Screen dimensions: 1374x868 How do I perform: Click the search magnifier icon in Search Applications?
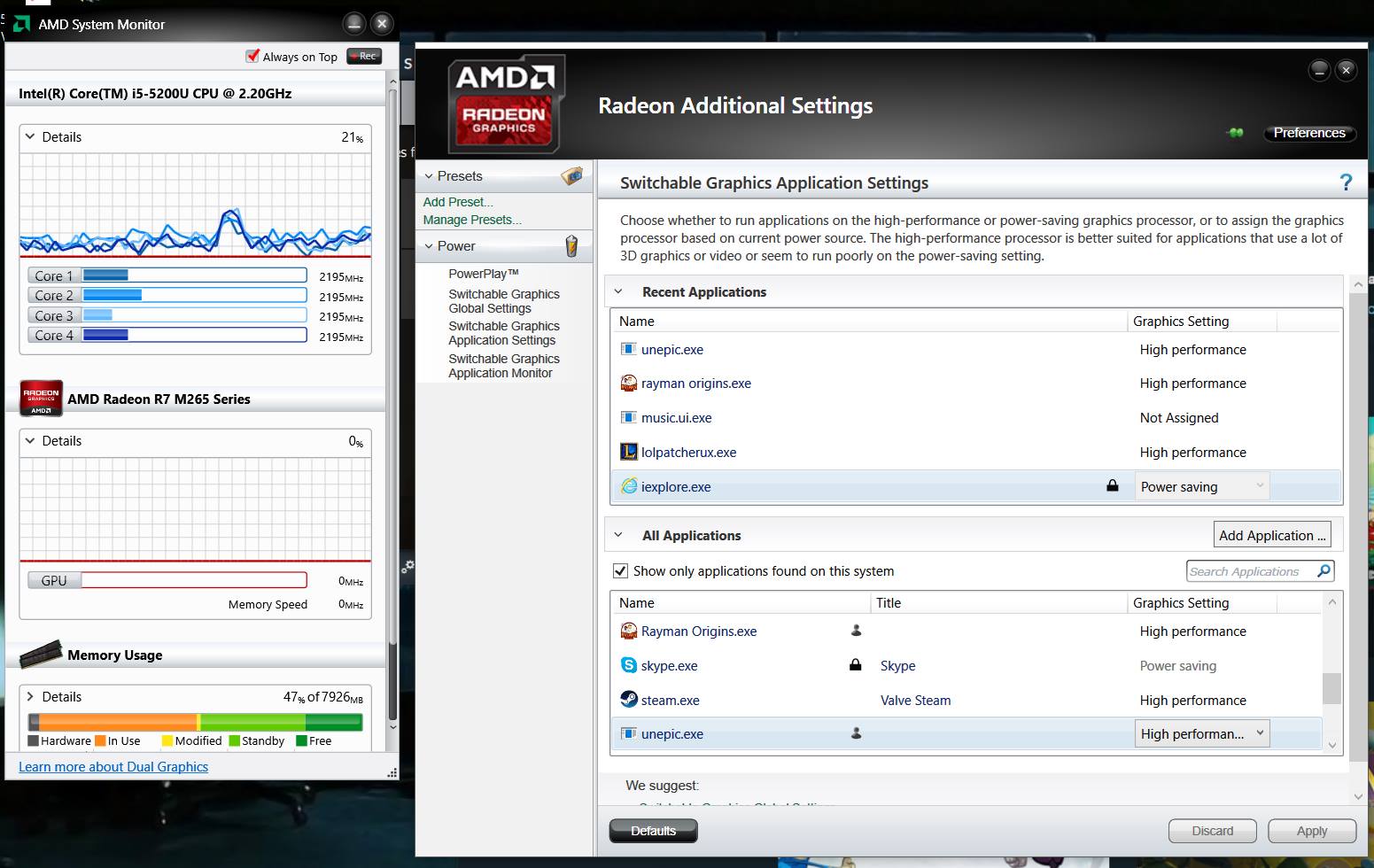(x=1324, y=570)
